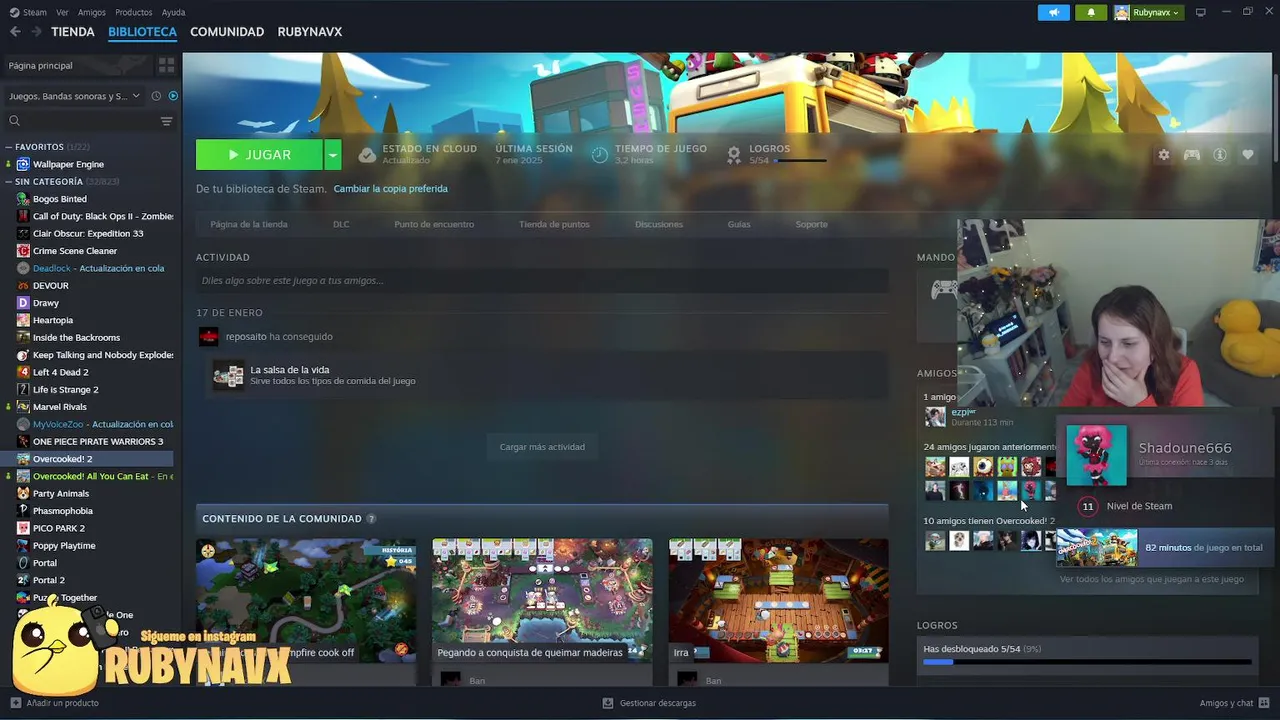Click the 'Diles algo sobre este juego' field
This screenshot has width=1280, height=720.
coord(542,281)
